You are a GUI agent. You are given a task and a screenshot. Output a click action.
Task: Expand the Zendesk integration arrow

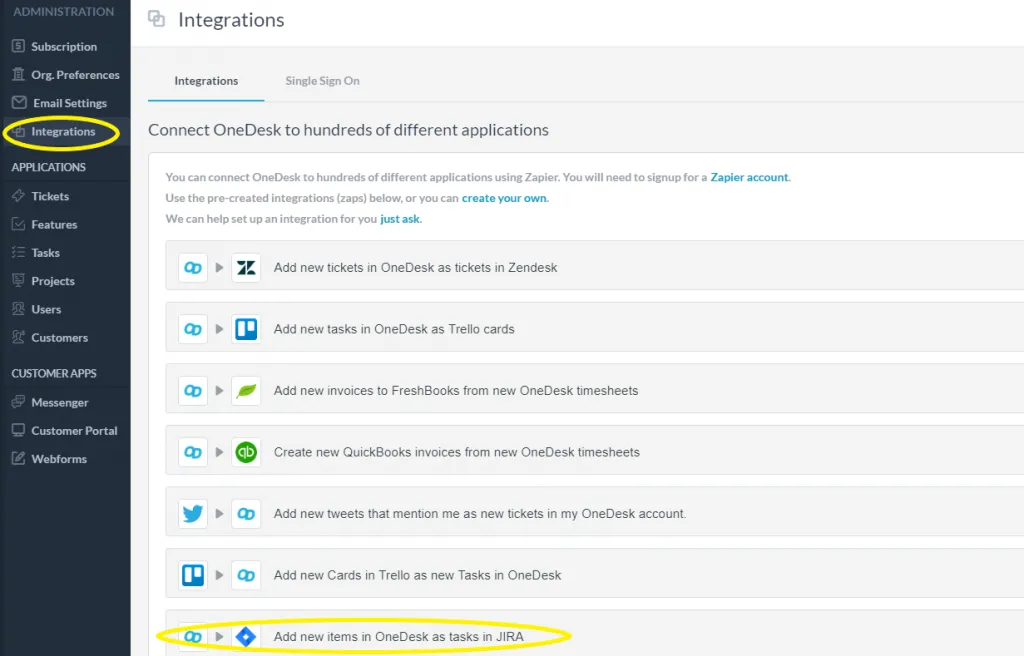(219, 267)
